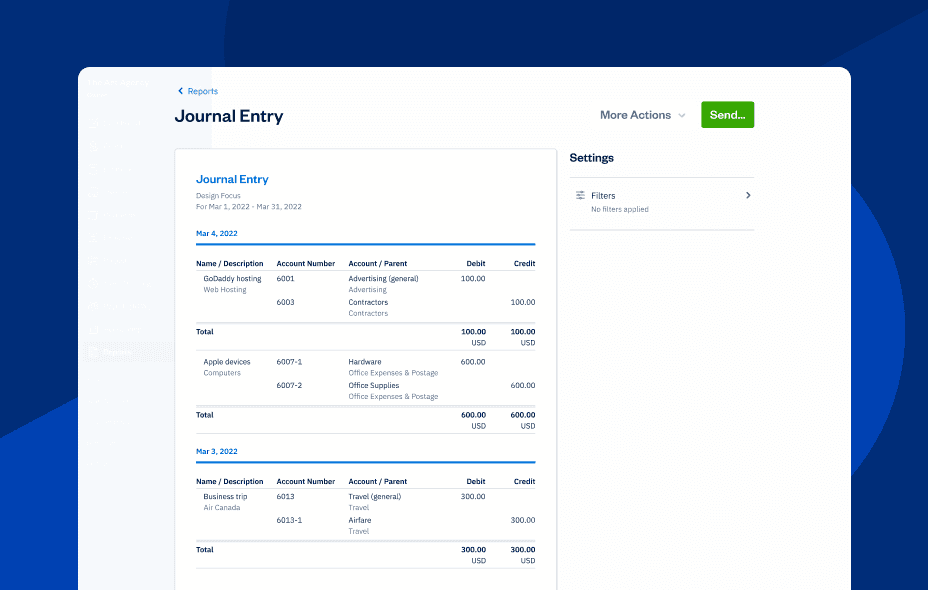Image resolution: width=928 pixels, height=590 pixels.
Task: Click account number 6007-2
Action: [x=289, y=386]
